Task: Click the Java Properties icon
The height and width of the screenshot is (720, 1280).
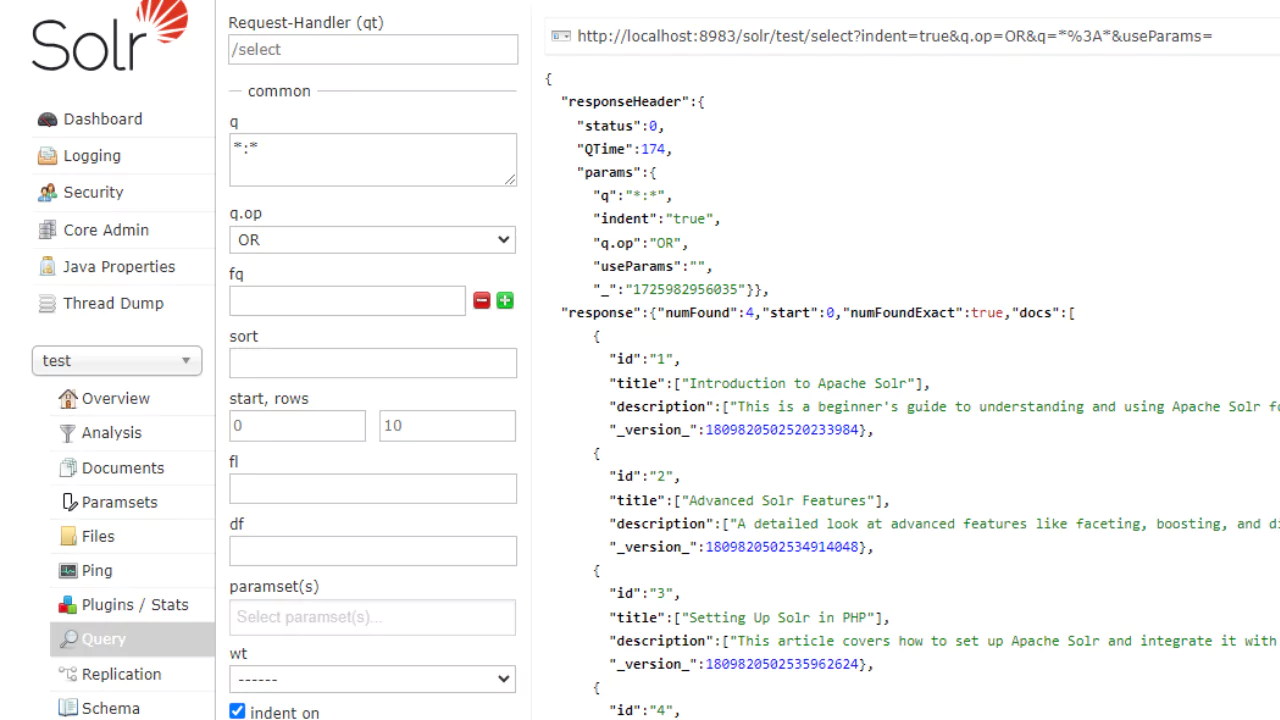Action: pos(47,267)
